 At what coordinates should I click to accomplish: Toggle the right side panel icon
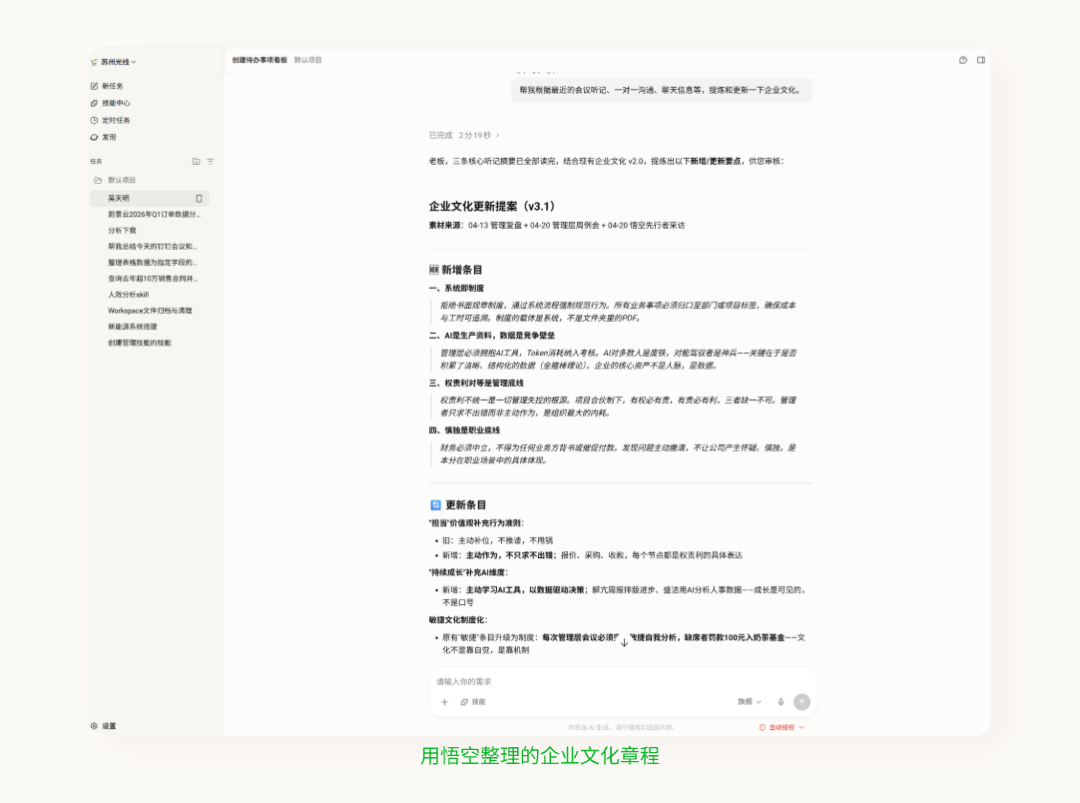(x=981, y=60)
